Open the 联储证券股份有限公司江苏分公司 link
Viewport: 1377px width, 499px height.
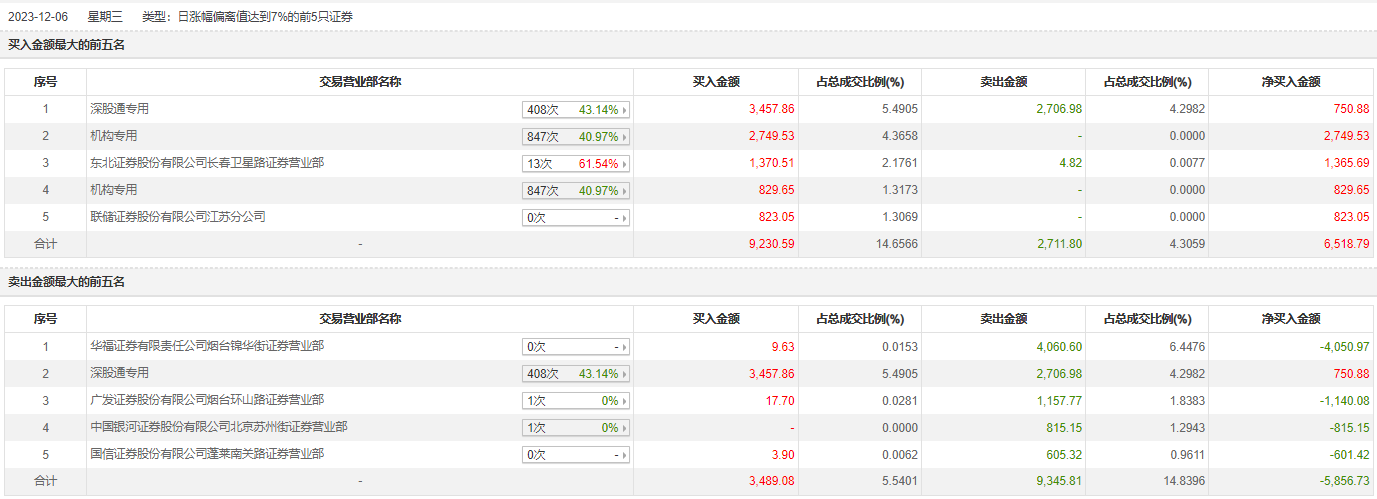pos(177,217)
